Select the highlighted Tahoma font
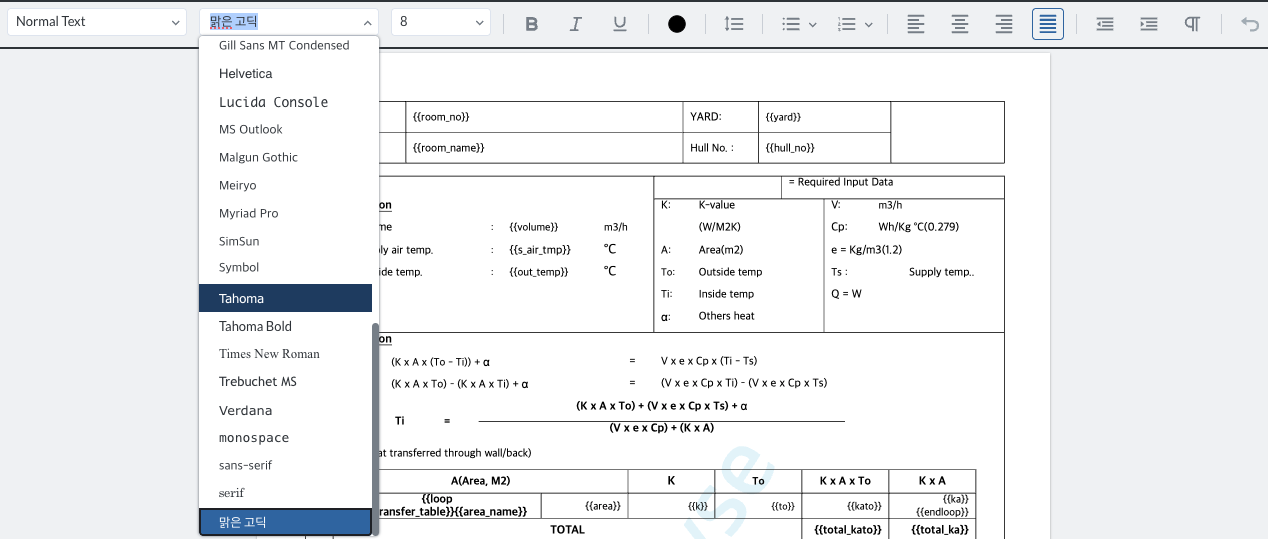This screenshot has height=539, width=1268. tap(285, 298)
